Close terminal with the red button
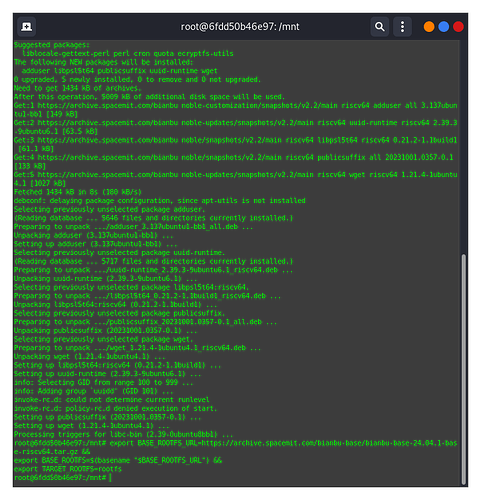The width and height of the screenshot is (481, 500). (x=458, y=27)
